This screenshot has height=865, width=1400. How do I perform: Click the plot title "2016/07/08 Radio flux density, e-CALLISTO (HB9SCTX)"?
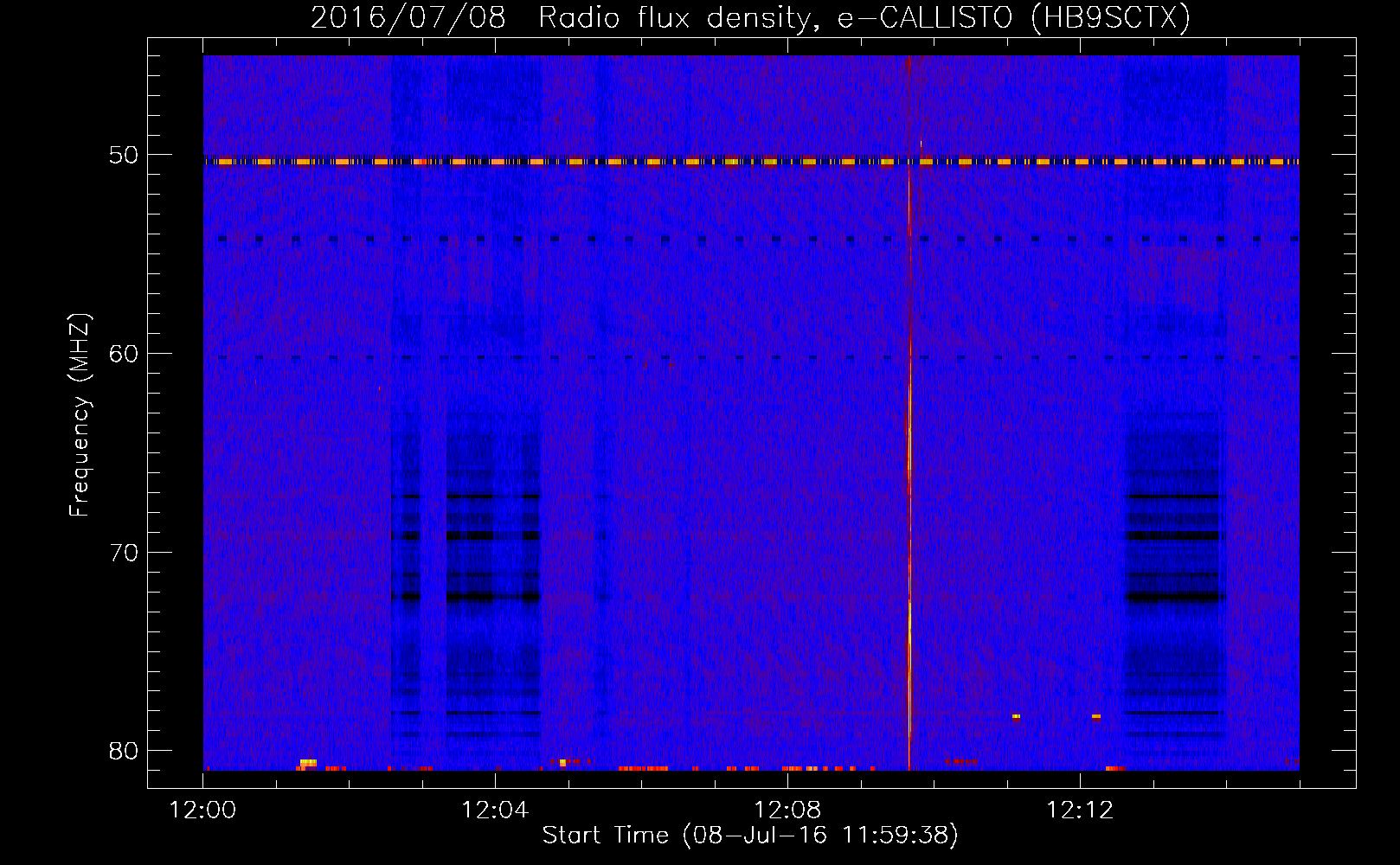750,17
